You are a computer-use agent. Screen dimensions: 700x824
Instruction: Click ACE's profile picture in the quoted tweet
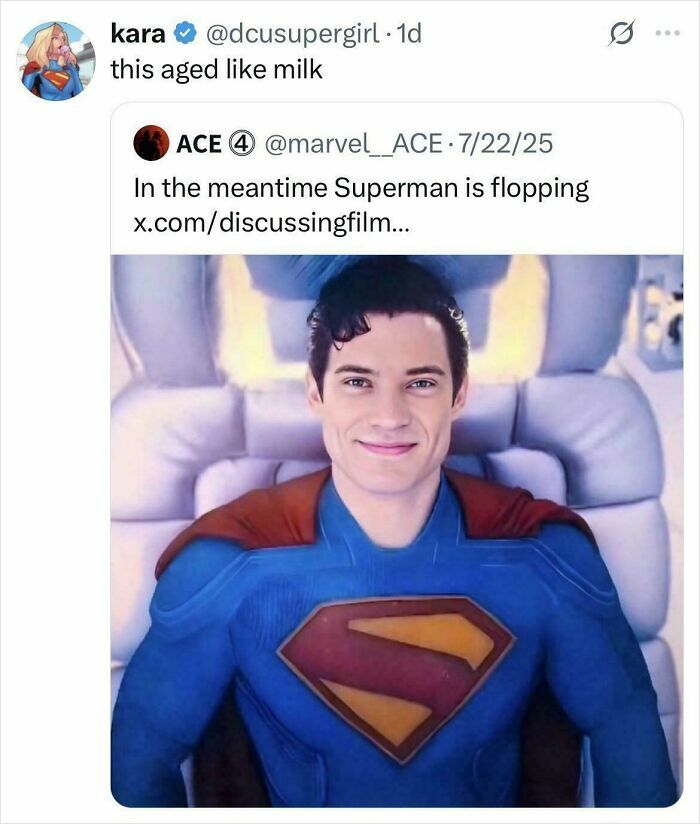pyautogui.click(x=152, y=144)
